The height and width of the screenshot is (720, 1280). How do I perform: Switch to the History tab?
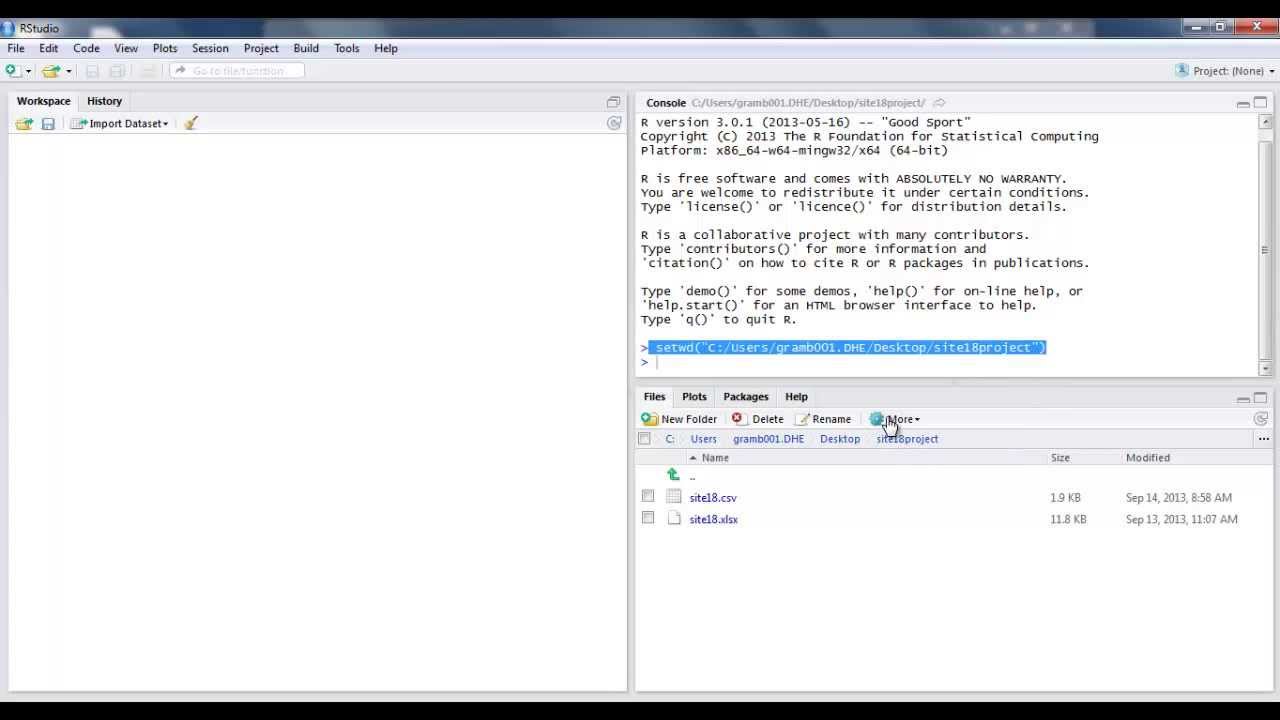(104, 101)
